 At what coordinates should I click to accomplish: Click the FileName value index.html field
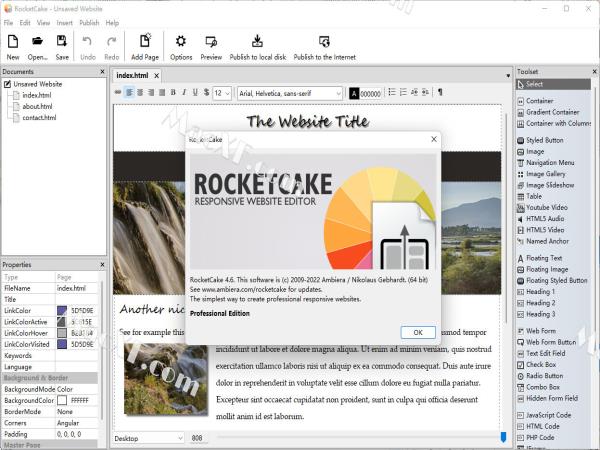click(77, 288)
